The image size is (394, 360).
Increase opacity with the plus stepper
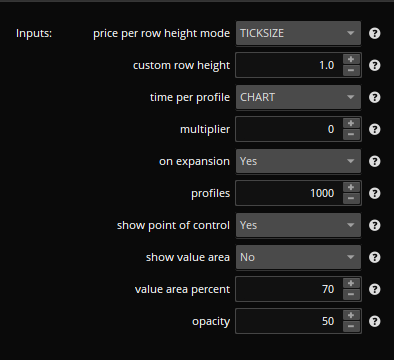351,315
